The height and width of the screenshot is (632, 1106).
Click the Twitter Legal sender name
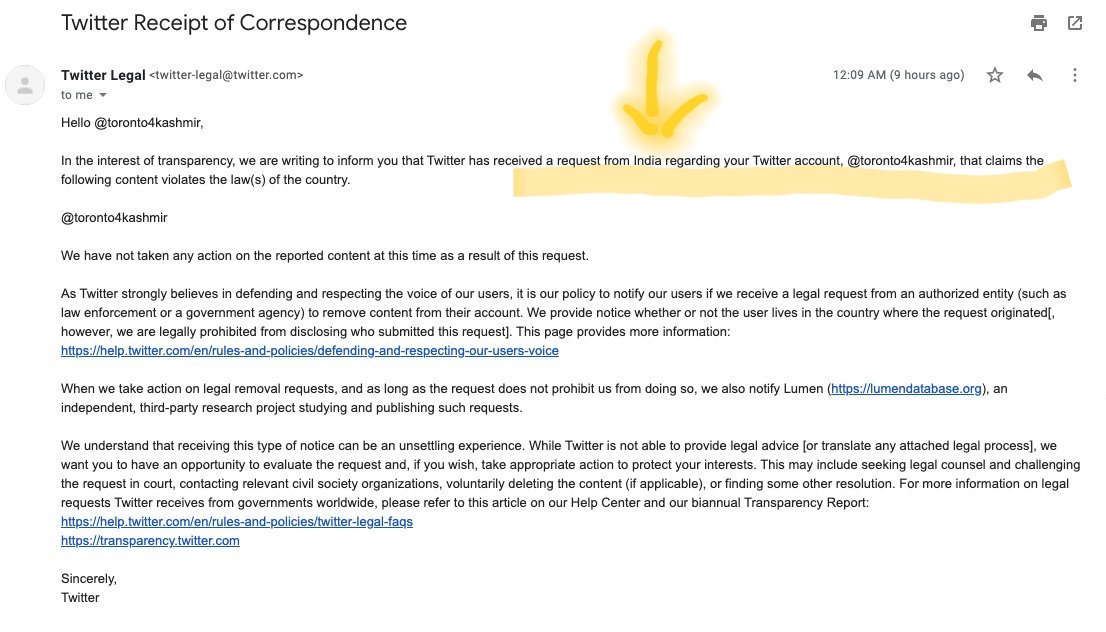tap(103, 75)
